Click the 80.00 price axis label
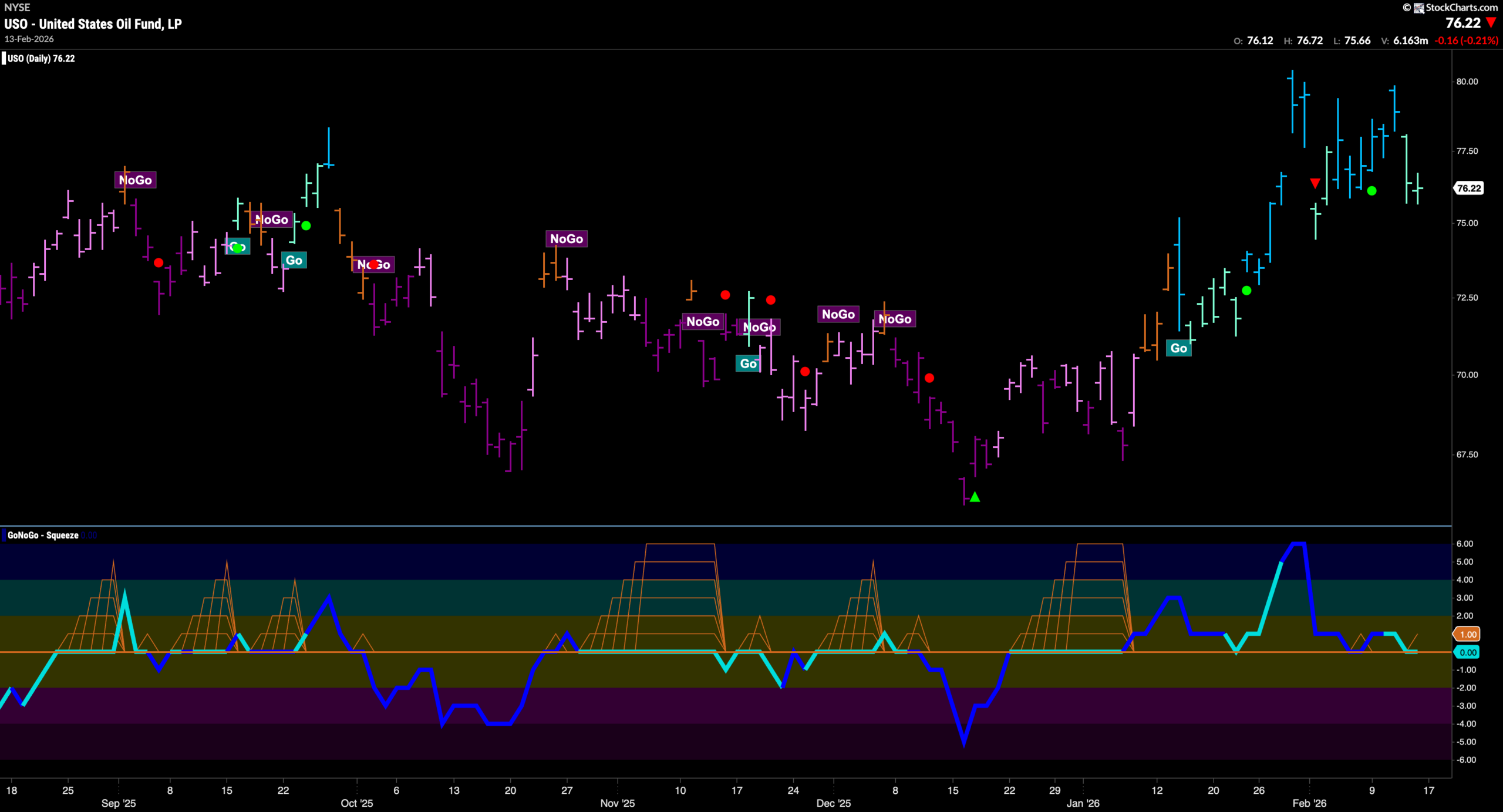This screenshot has height=812, width=1503. coord(1467,82)
